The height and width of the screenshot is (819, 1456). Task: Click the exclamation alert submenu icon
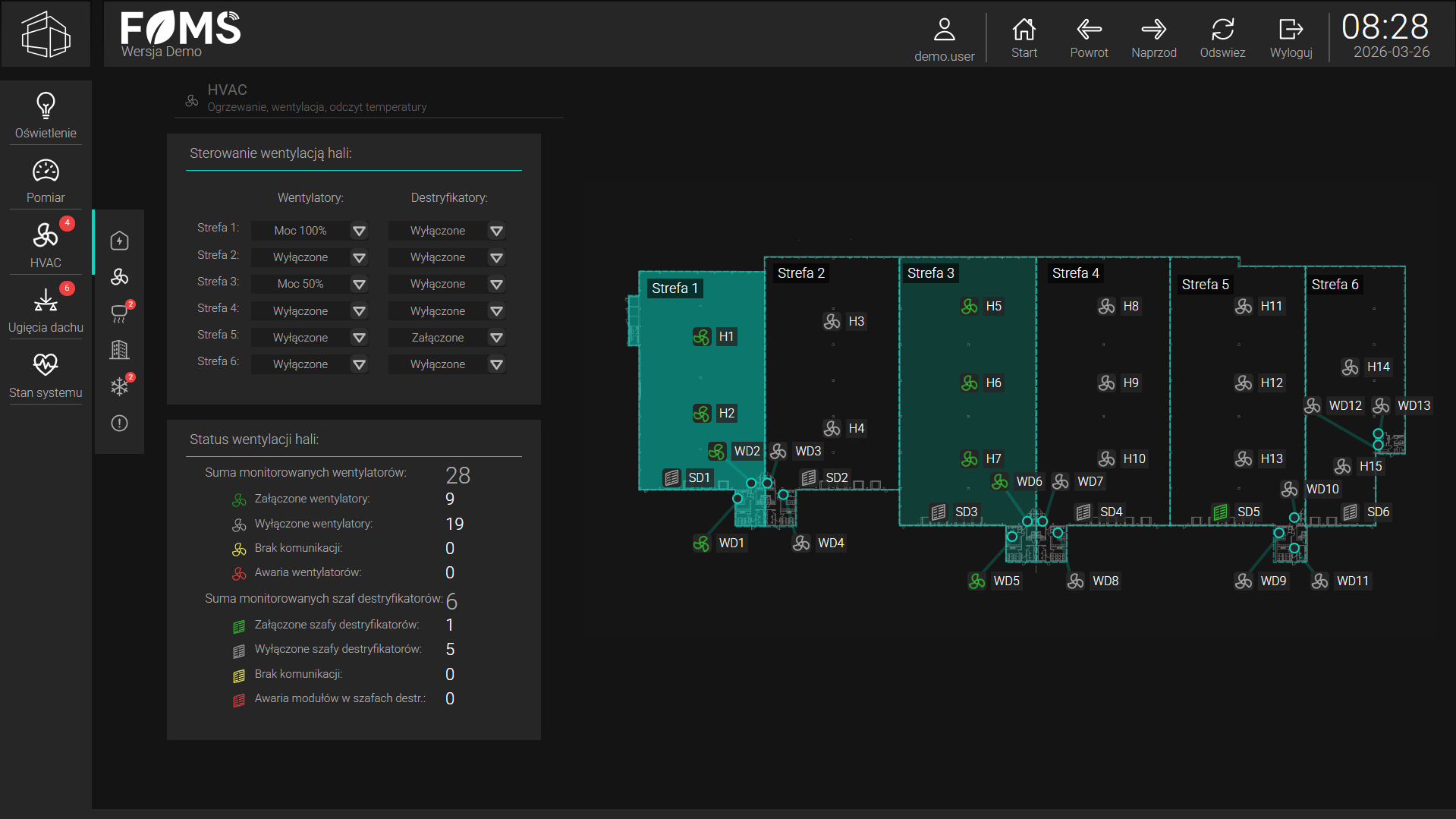119,424
